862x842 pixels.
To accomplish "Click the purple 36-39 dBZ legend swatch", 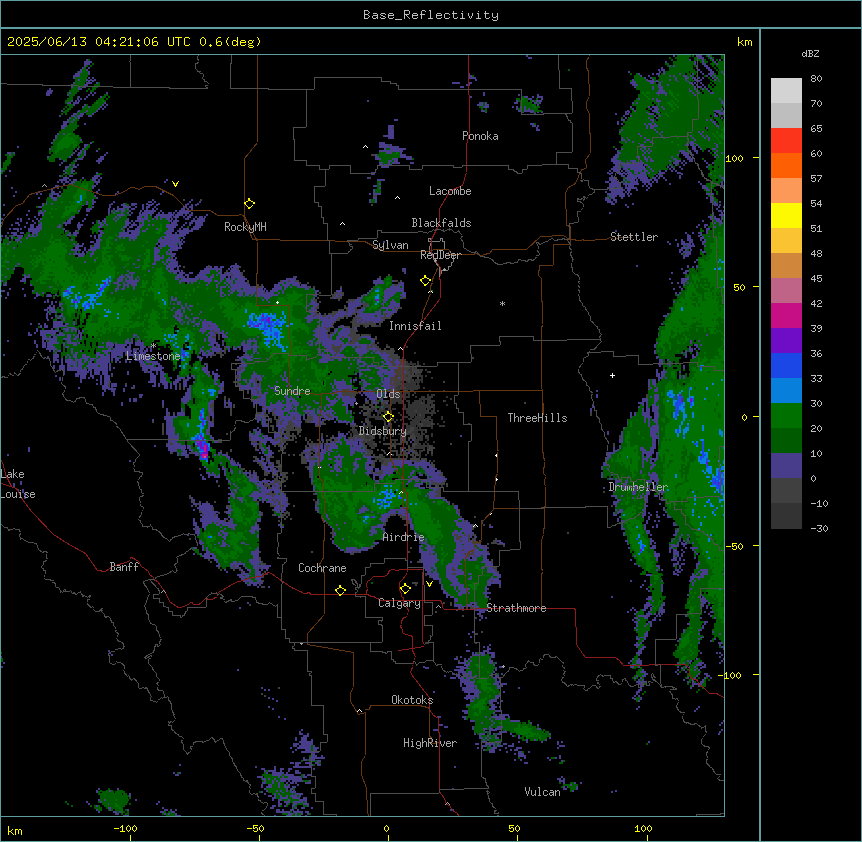I will pos(786,341).
